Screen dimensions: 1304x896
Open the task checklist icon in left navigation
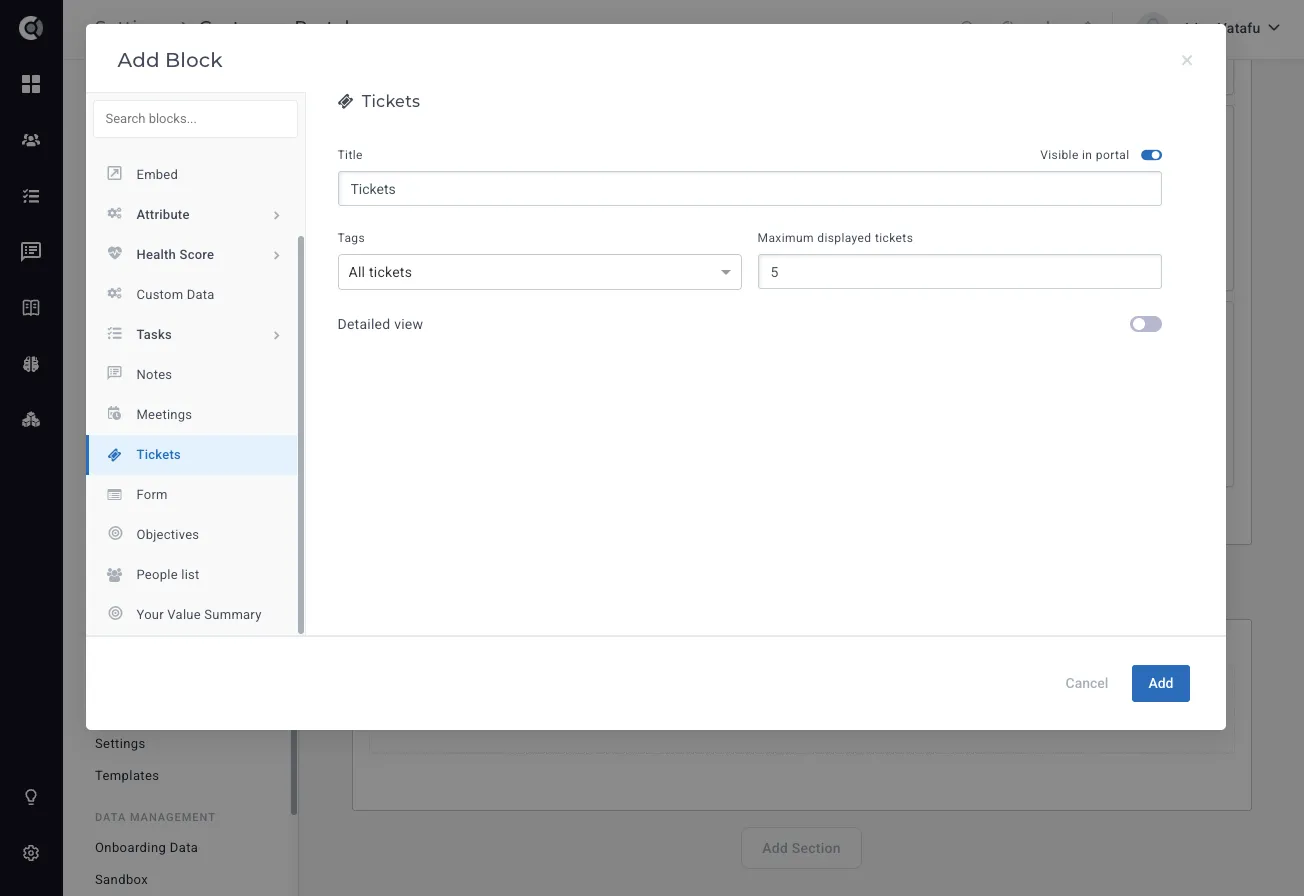pos(31,196)
